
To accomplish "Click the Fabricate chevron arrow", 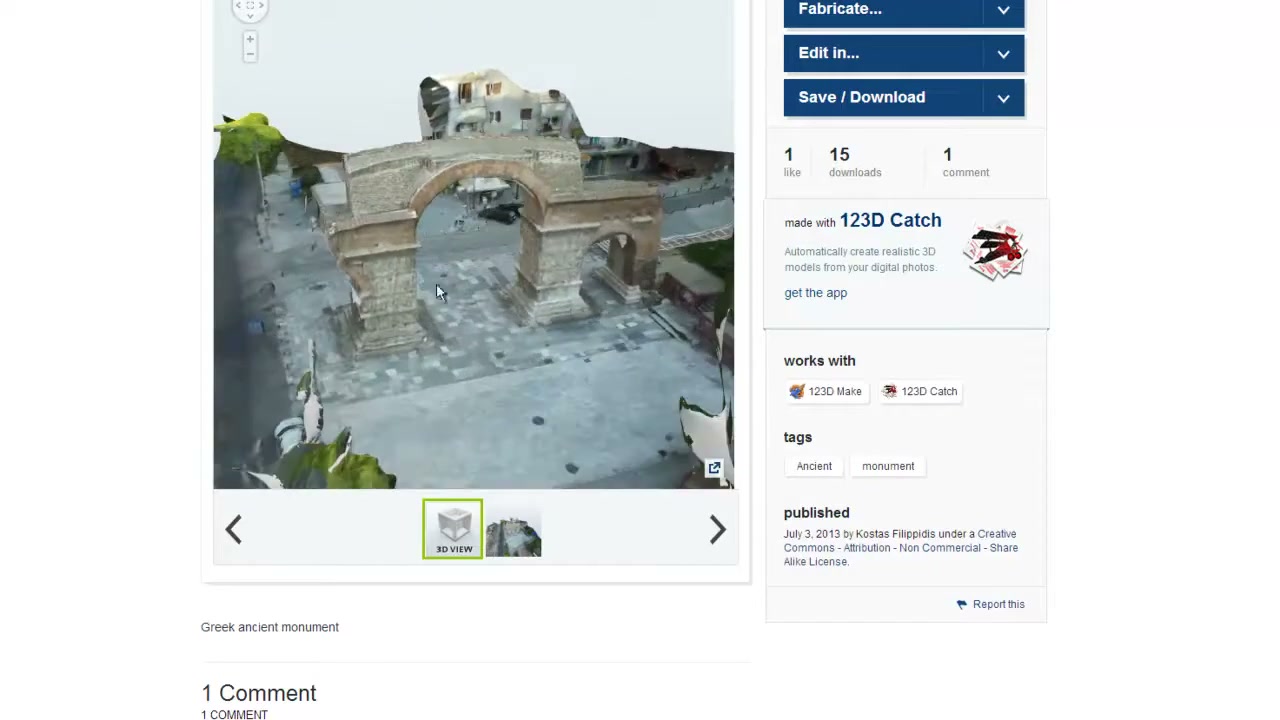I will [x=1003, y=10].
